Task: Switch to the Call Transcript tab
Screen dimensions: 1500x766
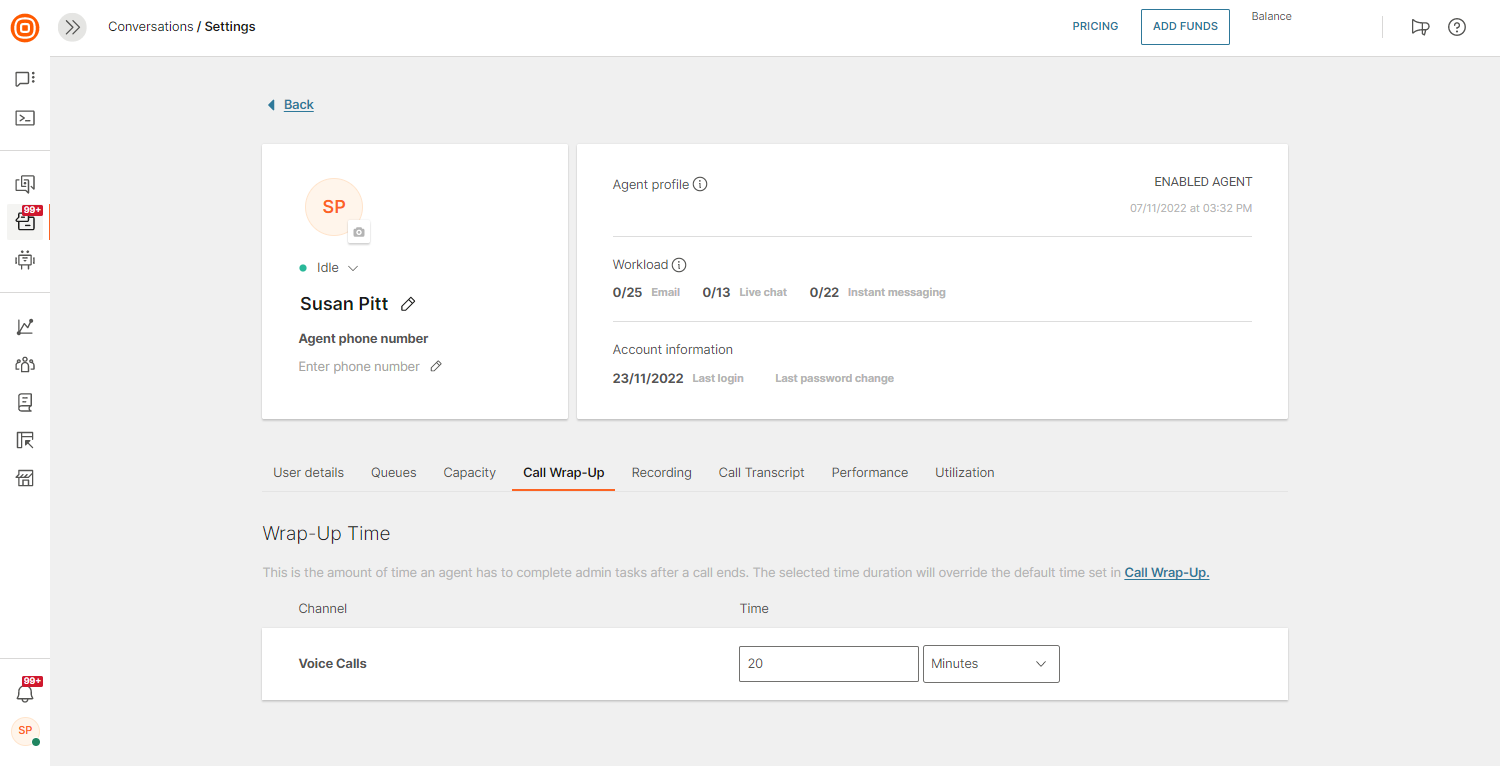Action: point(761,473)
